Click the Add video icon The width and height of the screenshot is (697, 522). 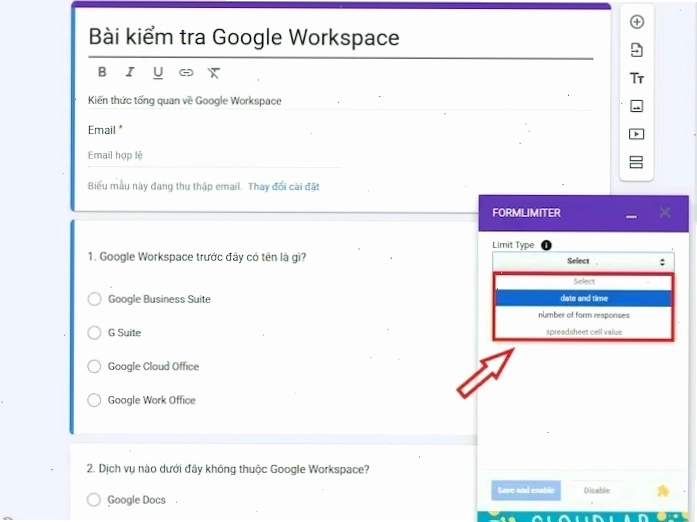tap(637, 134)
